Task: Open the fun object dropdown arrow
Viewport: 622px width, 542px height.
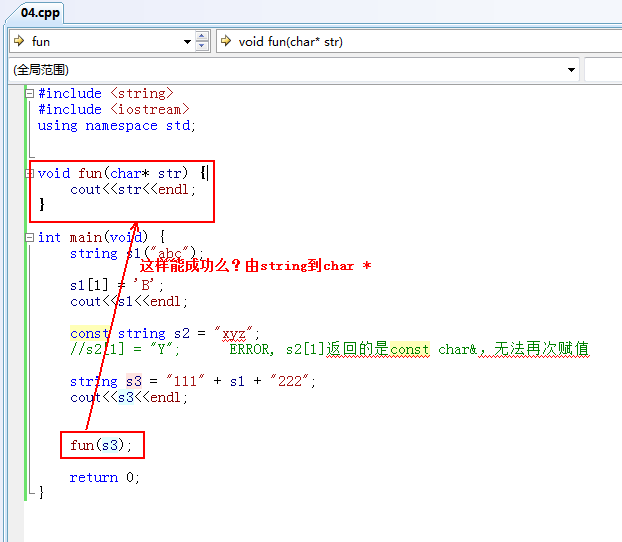Action: coord(187,41)
